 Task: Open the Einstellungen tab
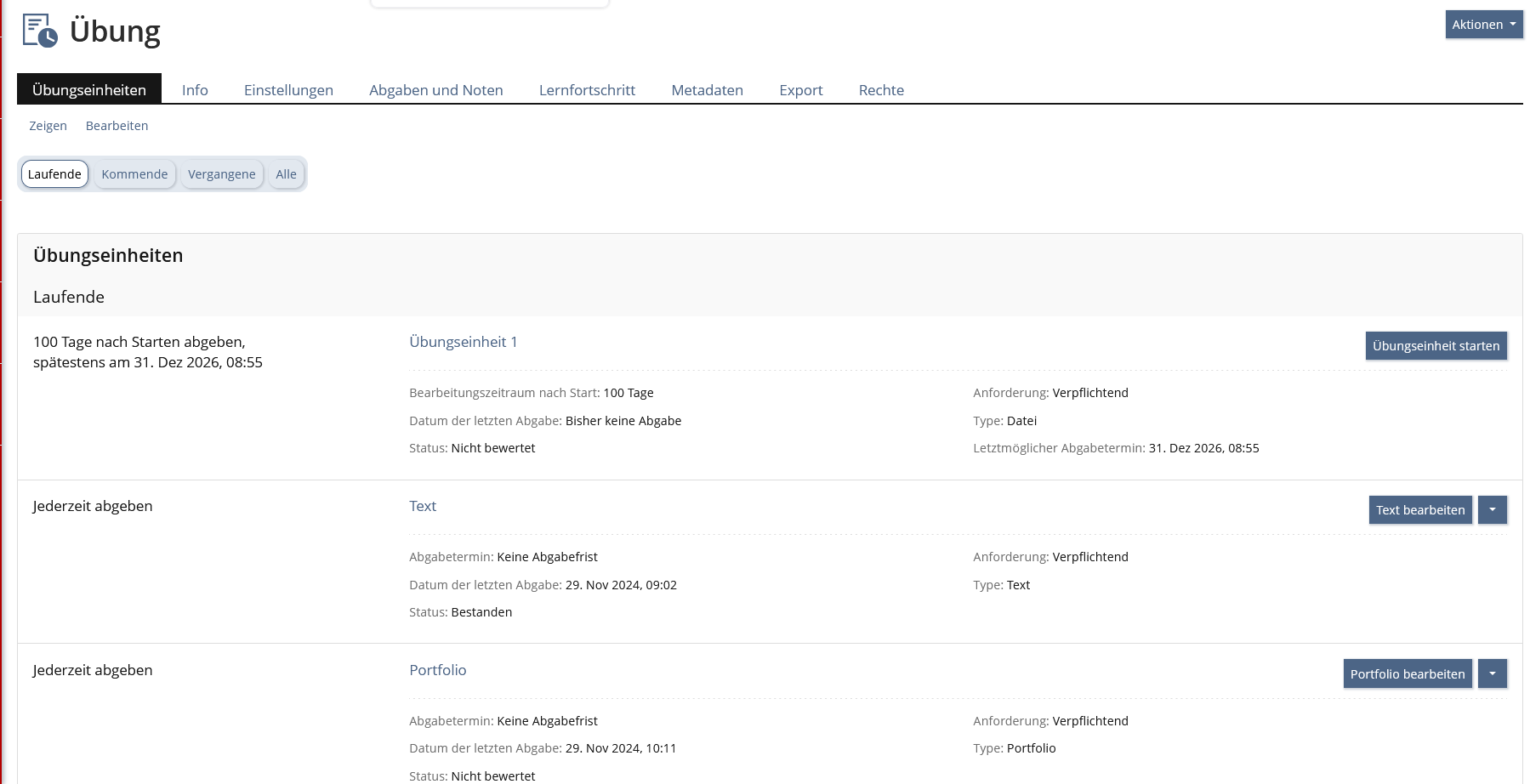(288, 90)
